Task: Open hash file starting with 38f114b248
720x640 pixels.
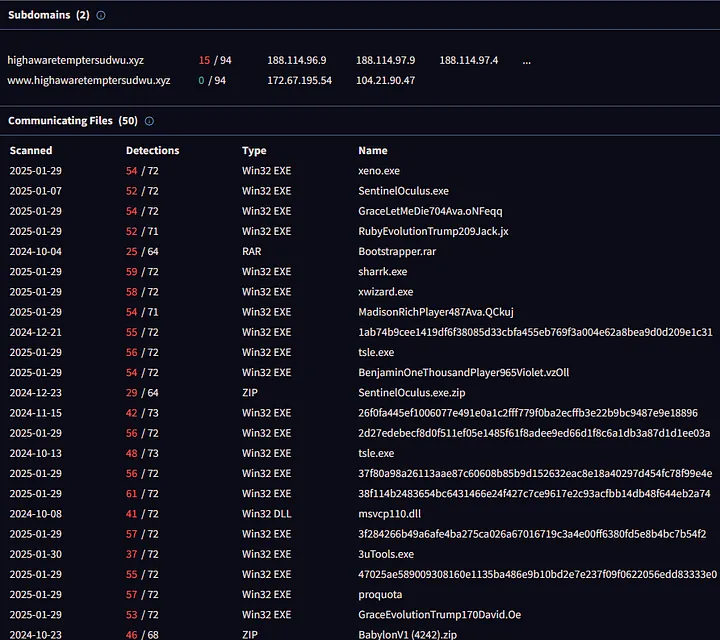Action: point(534,494)
